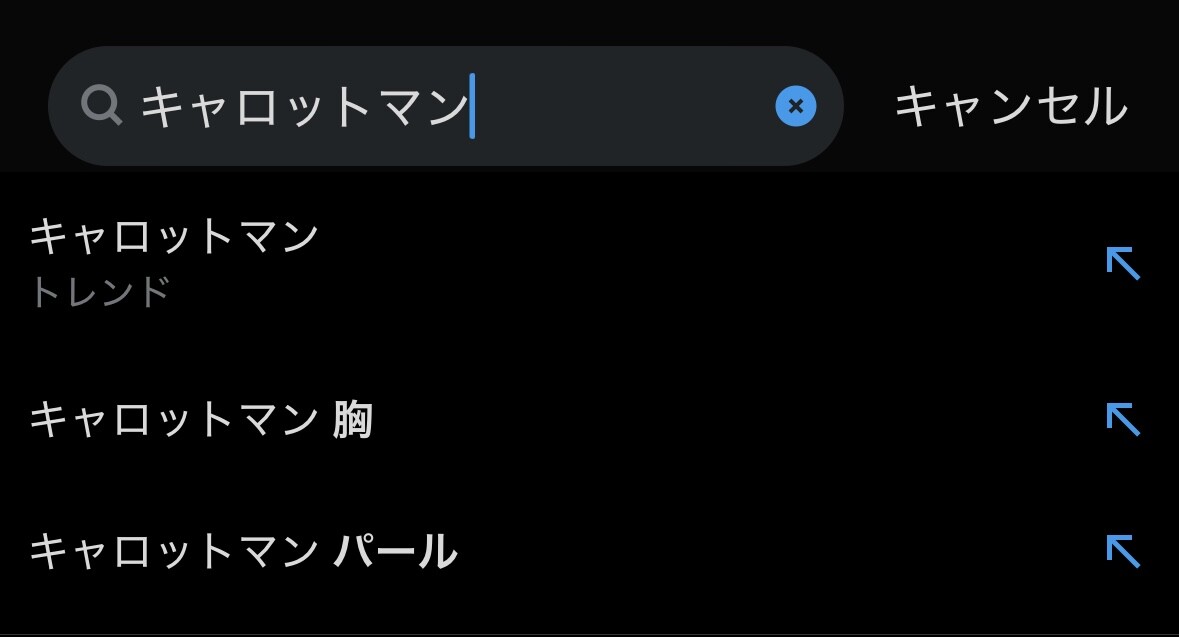Fill search with キャロットマン trend arrow
Viewport: 1179px width, 637px height.
(x=1123, y=263)
